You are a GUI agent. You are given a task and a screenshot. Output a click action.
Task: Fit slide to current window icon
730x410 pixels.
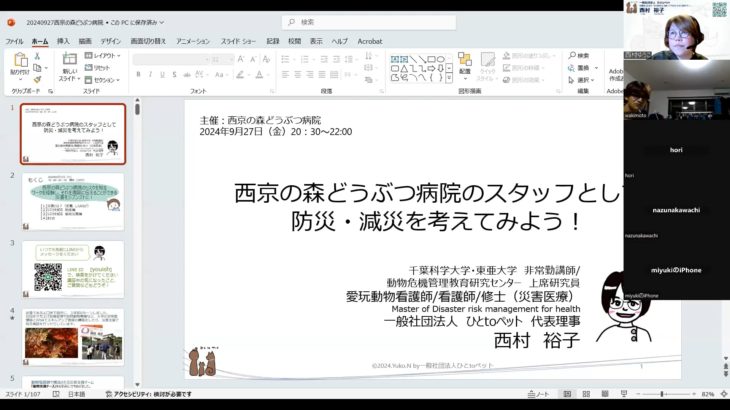click(724, 394)
